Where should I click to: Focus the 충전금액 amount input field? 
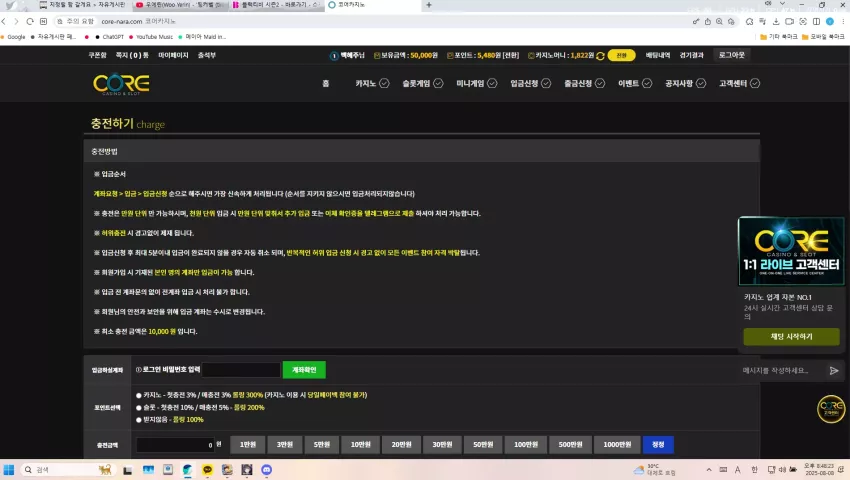[x=175, y=445]
